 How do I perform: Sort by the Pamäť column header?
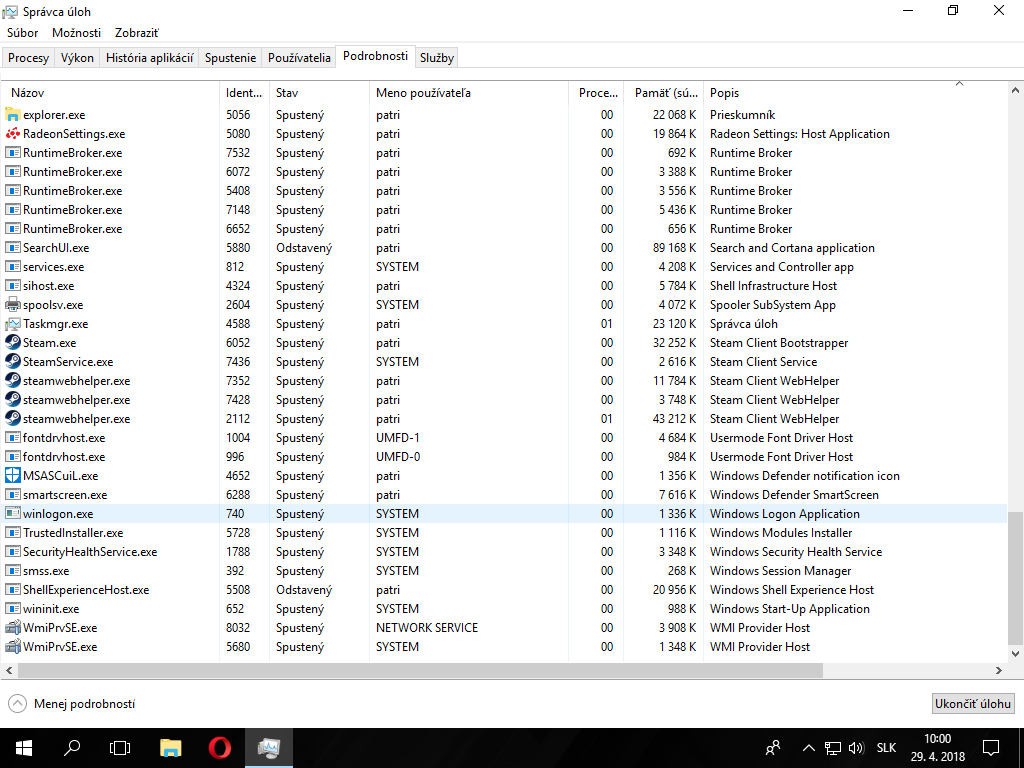pyautogui.click(x=664, y=93)
